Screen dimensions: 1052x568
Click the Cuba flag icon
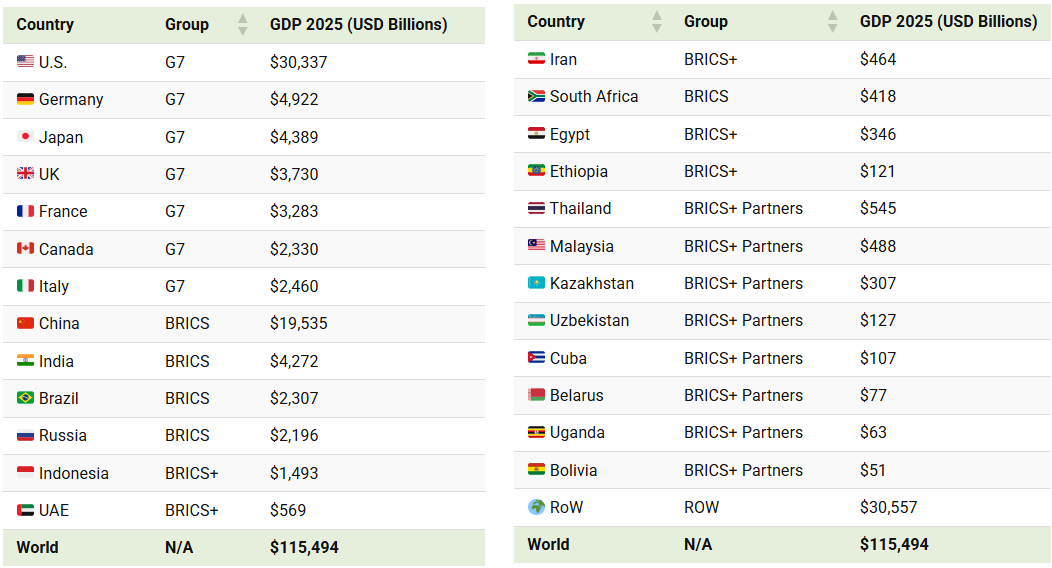click(x=536, y=357)
